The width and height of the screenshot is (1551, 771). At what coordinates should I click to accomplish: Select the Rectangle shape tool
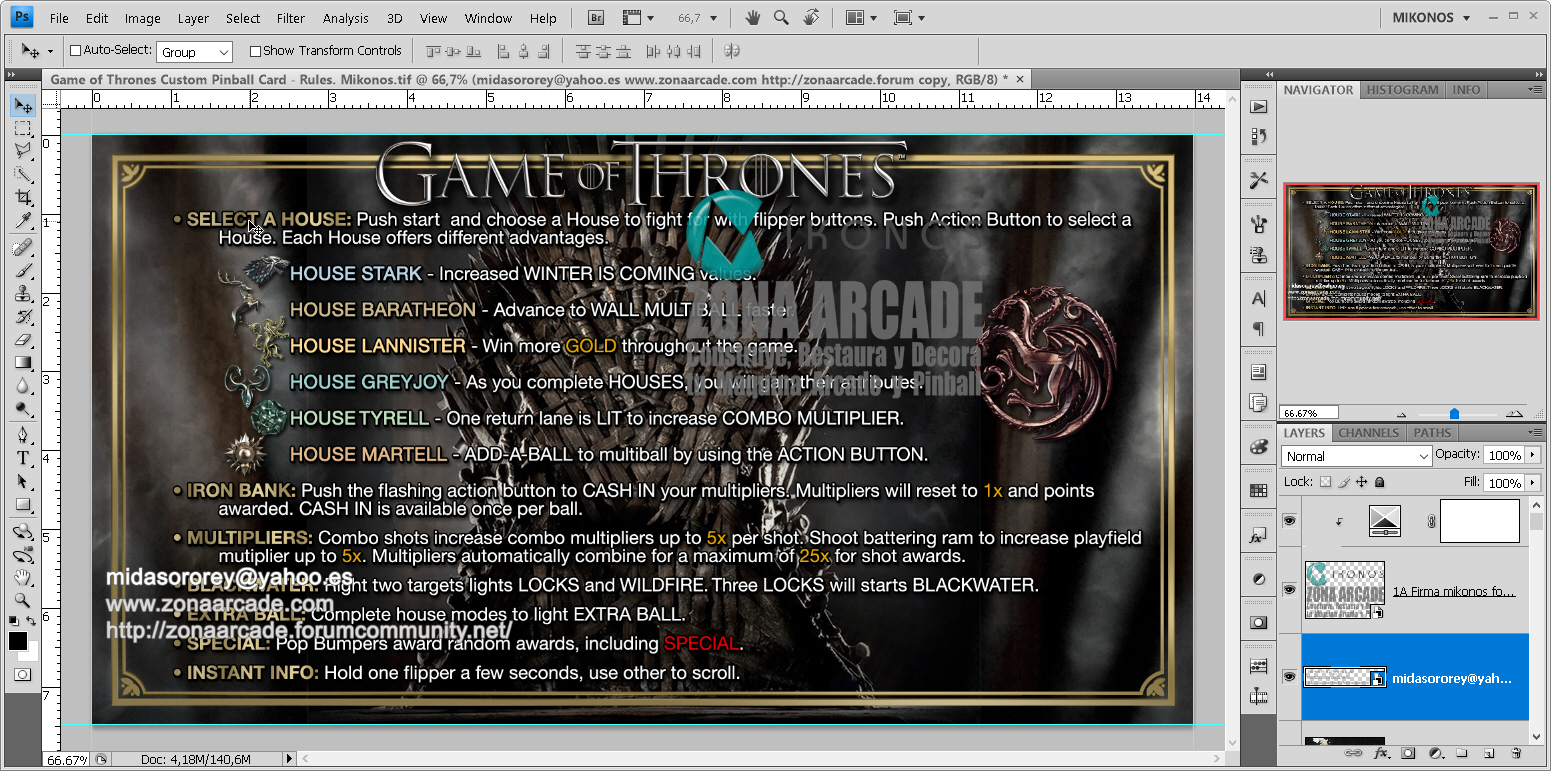[x=23, y=505]
